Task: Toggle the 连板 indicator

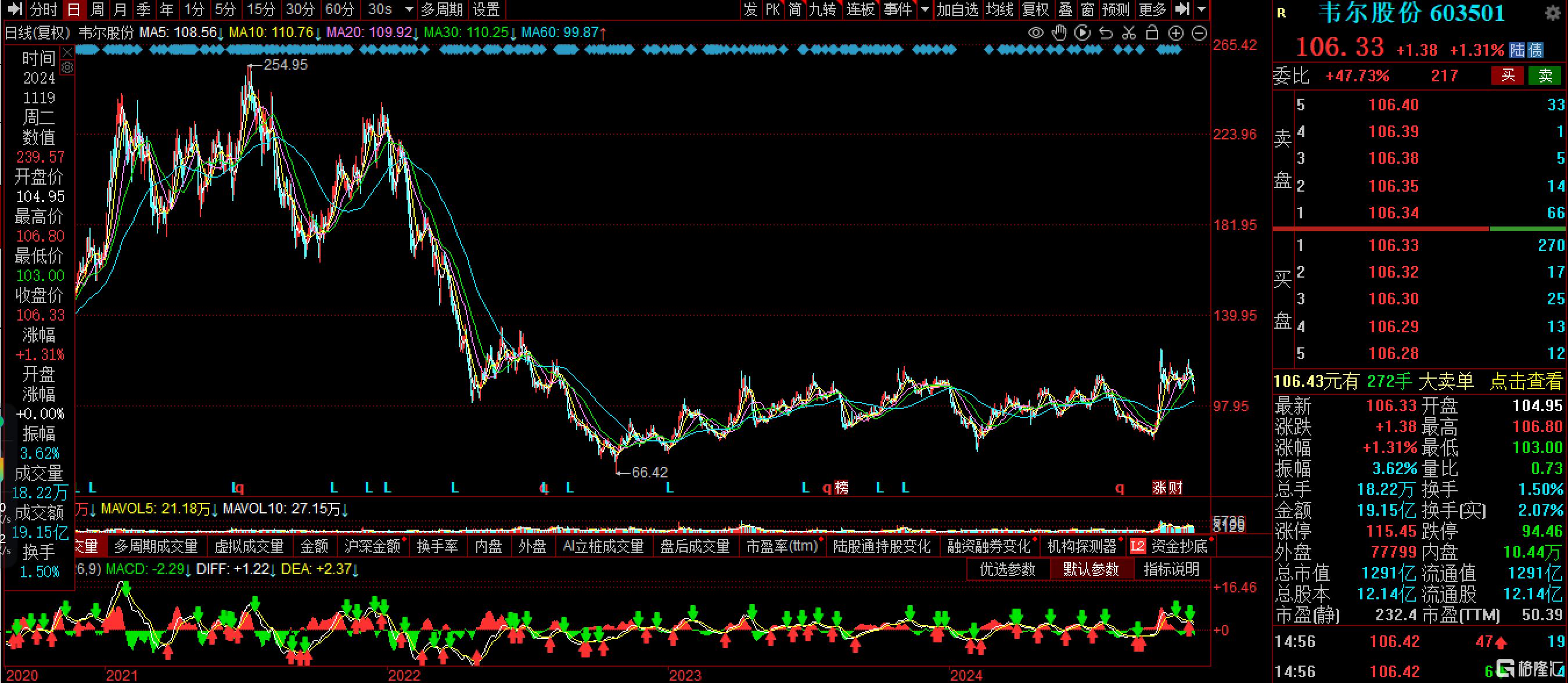Action: point(860,9)
